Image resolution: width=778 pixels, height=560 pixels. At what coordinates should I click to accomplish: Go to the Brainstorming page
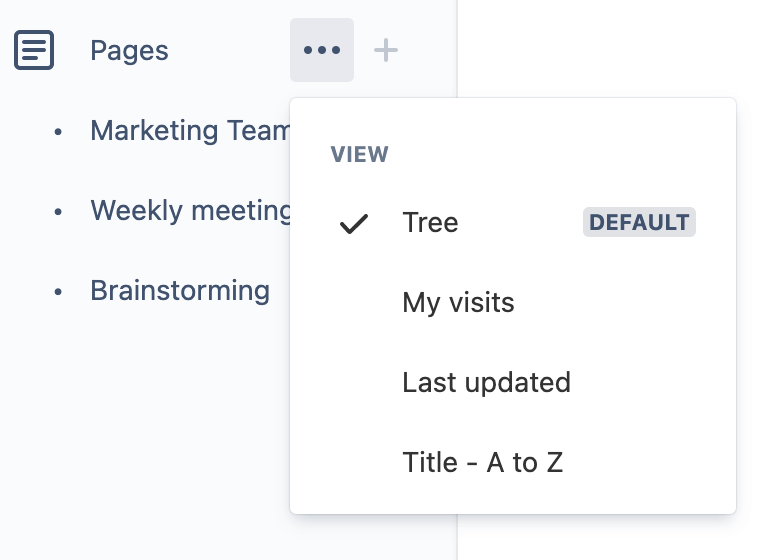pos(180,290)
